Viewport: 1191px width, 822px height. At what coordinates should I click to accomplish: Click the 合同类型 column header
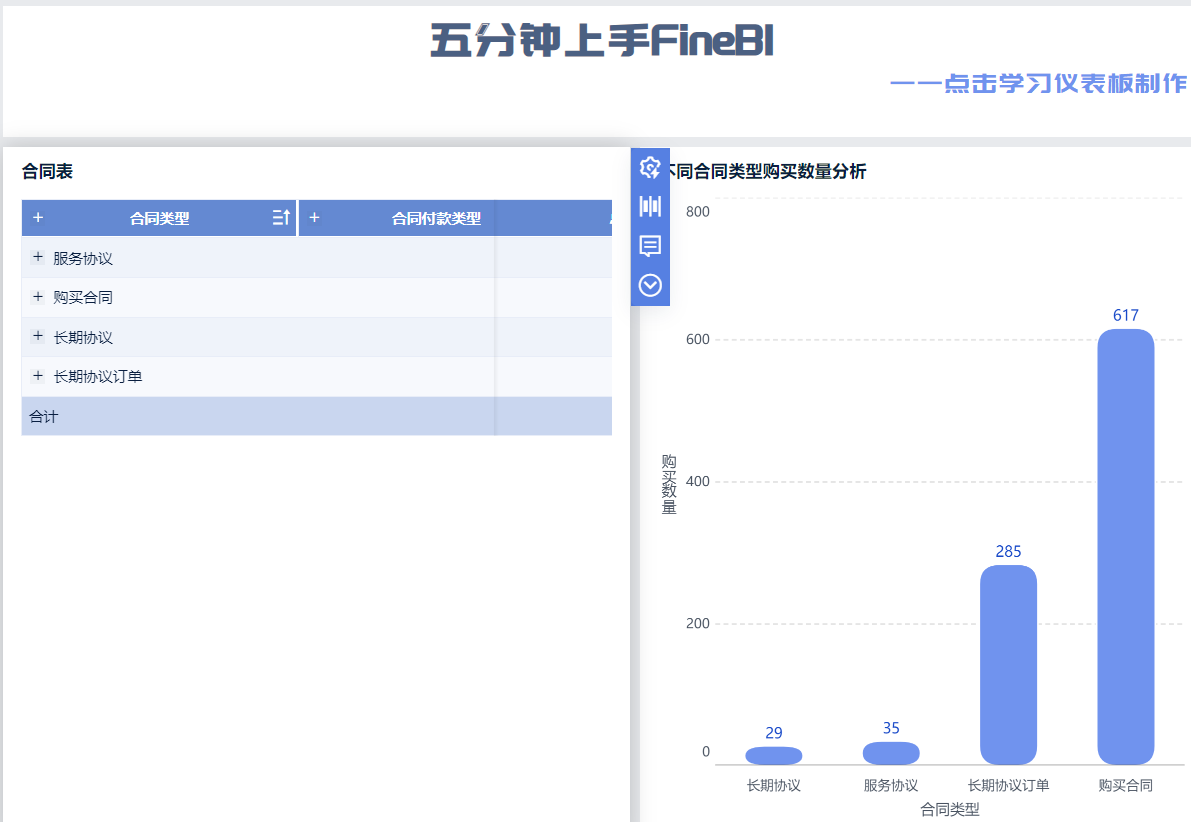160,219
